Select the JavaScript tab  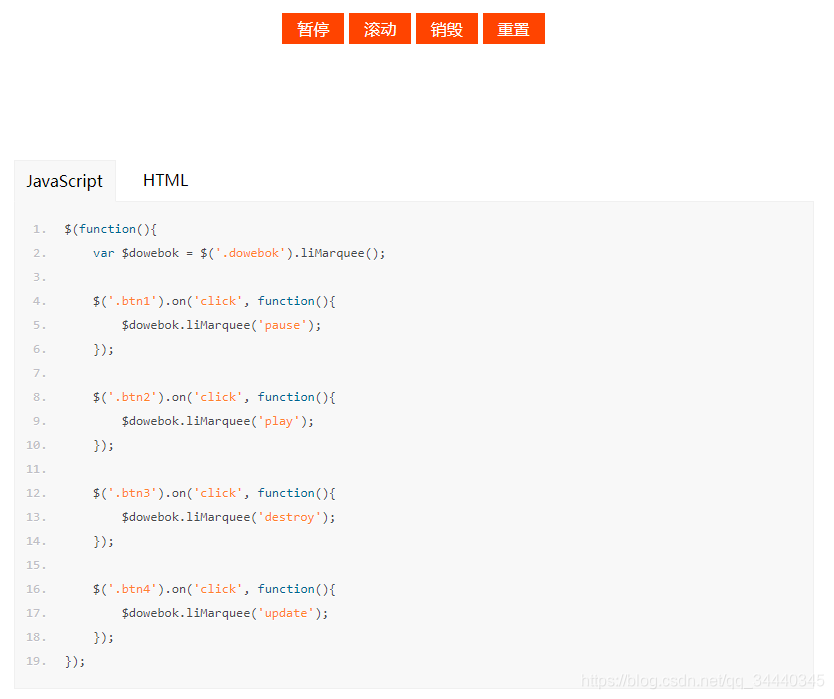click(x=65, y=181)
